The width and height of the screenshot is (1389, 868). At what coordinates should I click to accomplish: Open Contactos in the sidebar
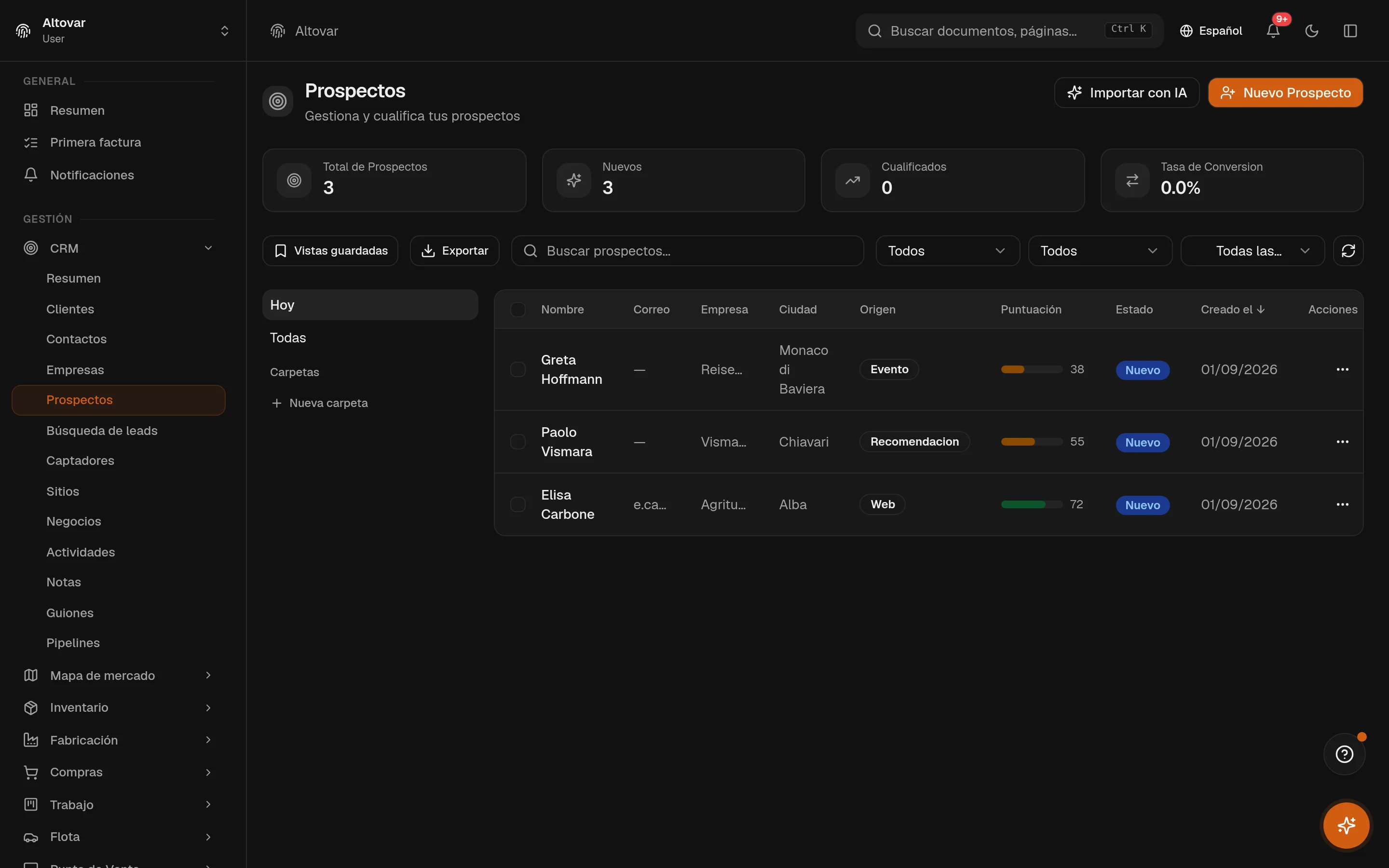tap(119, 339)
